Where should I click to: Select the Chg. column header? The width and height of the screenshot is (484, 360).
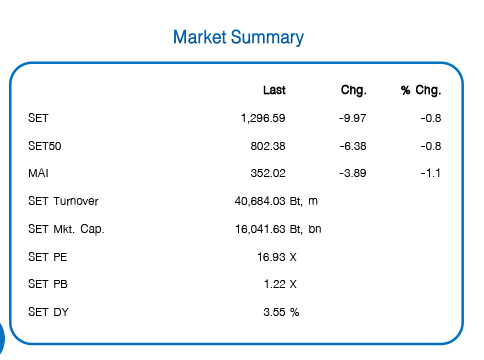tap(354, 90)
